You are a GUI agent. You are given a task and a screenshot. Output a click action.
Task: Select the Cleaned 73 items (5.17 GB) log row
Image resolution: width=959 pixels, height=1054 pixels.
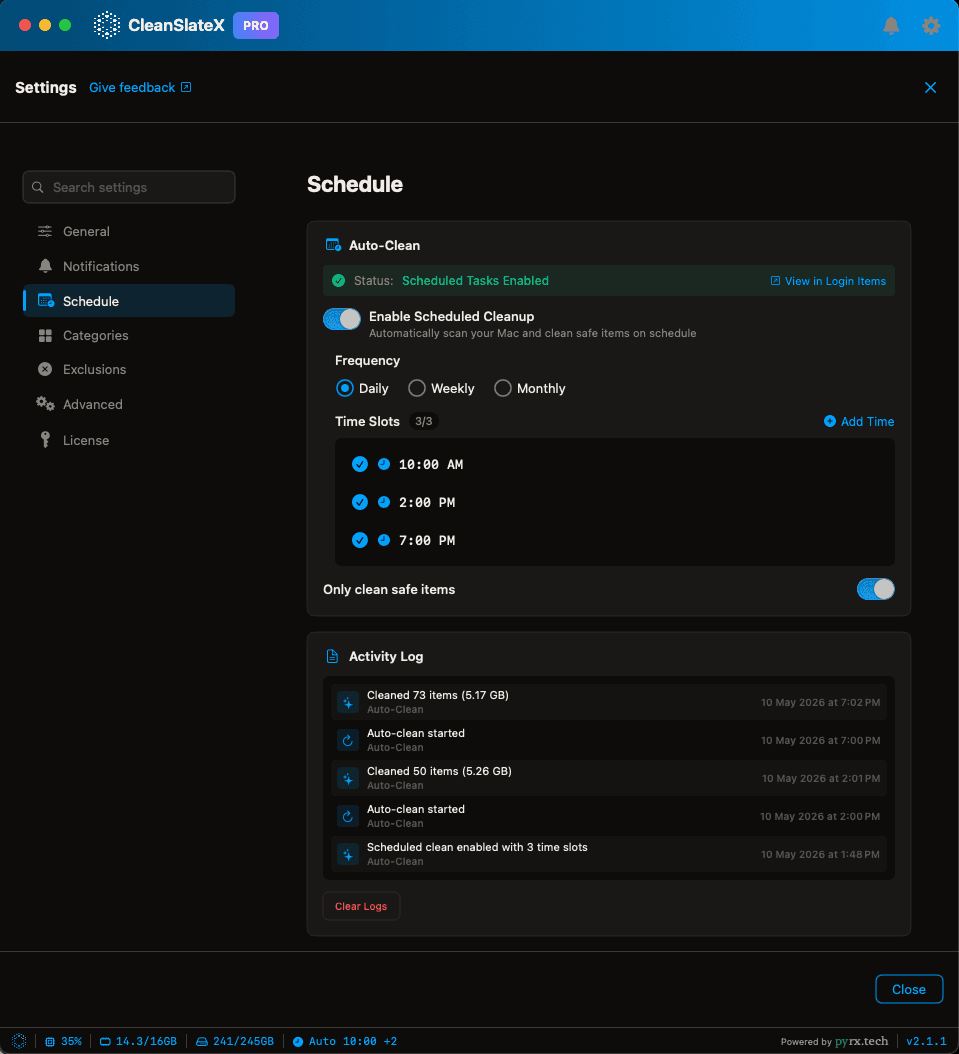tap(609, 702)
